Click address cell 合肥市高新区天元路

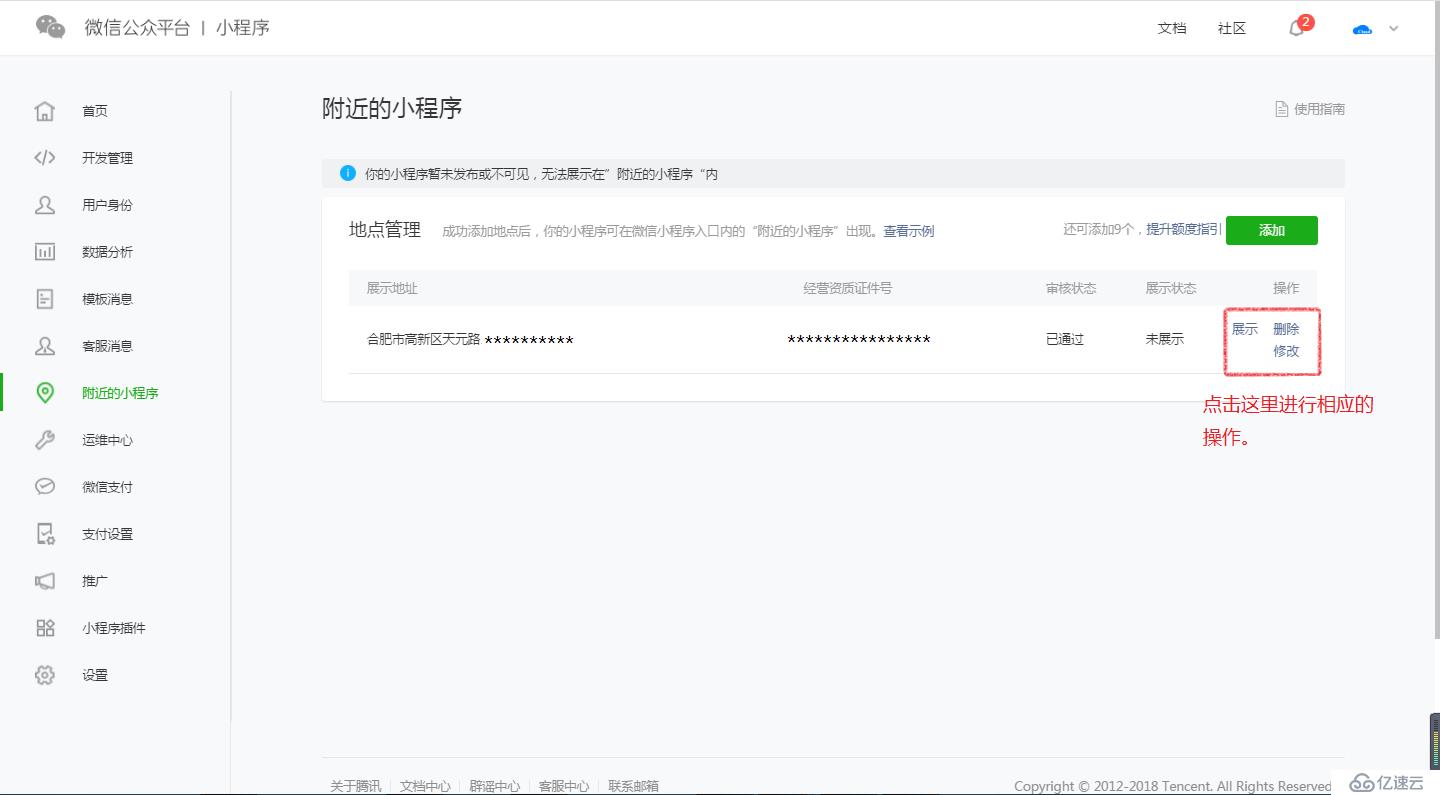[424, 339]
